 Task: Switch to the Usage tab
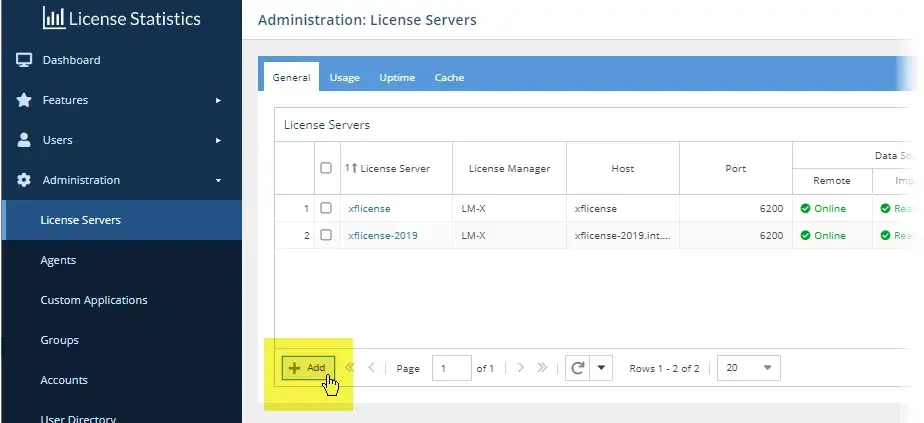(345, 77)
